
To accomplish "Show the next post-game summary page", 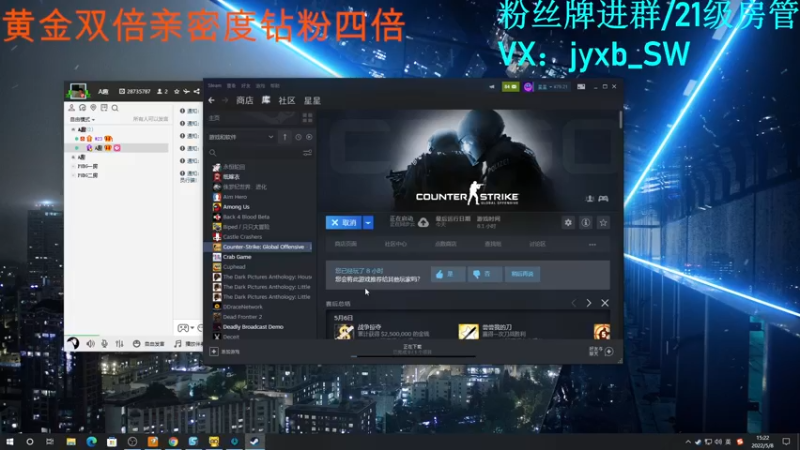I will pos(589,303).
